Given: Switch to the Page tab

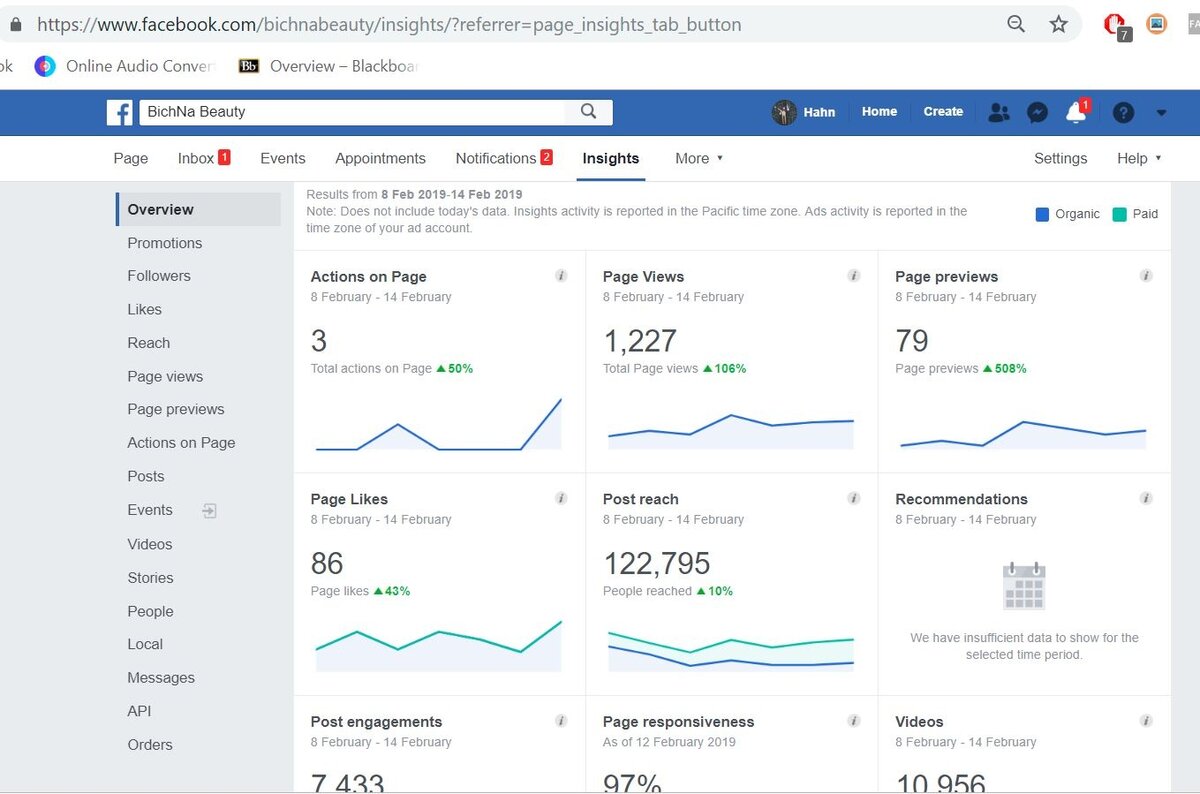Looking at the screenshot, I should click(x=131, y=158).
